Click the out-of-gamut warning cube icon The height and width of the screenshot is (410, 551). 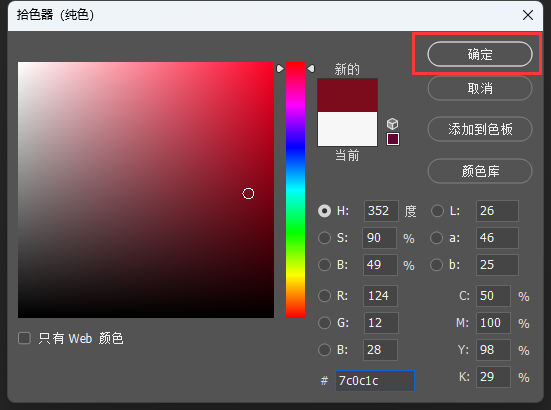(x=393, y=124)
